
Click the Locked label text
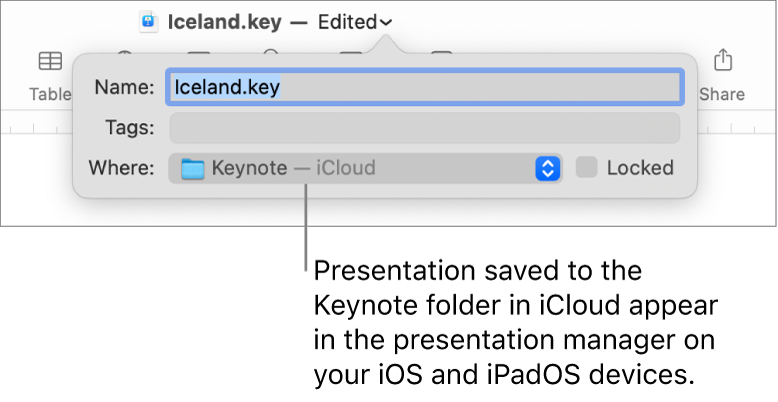(x=639, y=168)
